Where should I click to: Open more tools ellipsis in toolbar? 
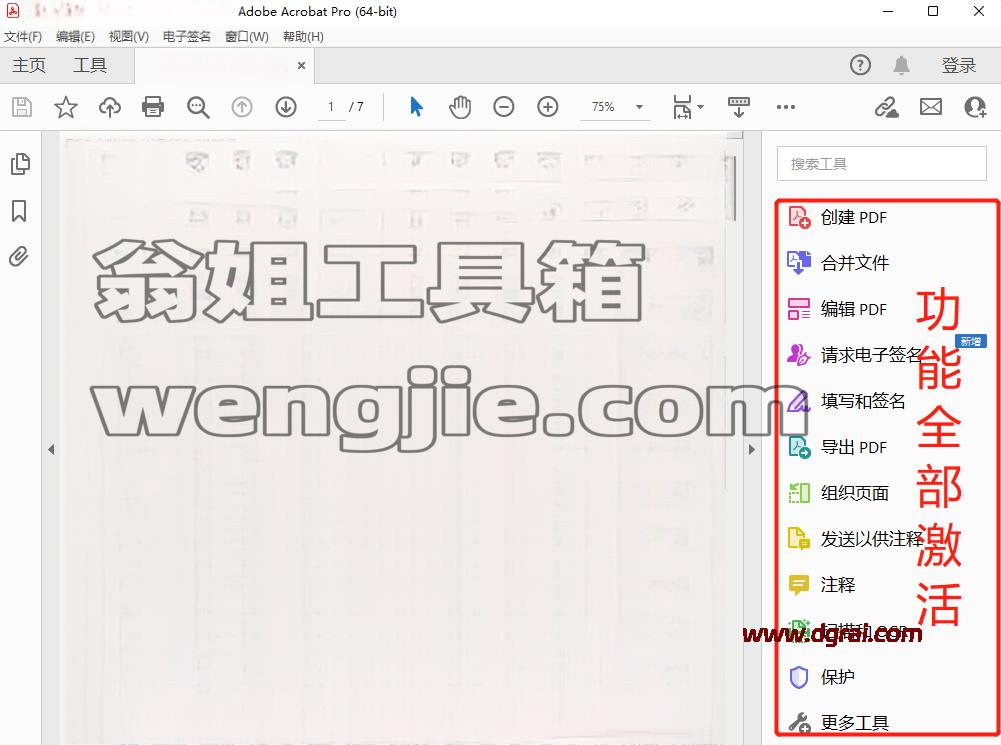[x=786, y=107]
